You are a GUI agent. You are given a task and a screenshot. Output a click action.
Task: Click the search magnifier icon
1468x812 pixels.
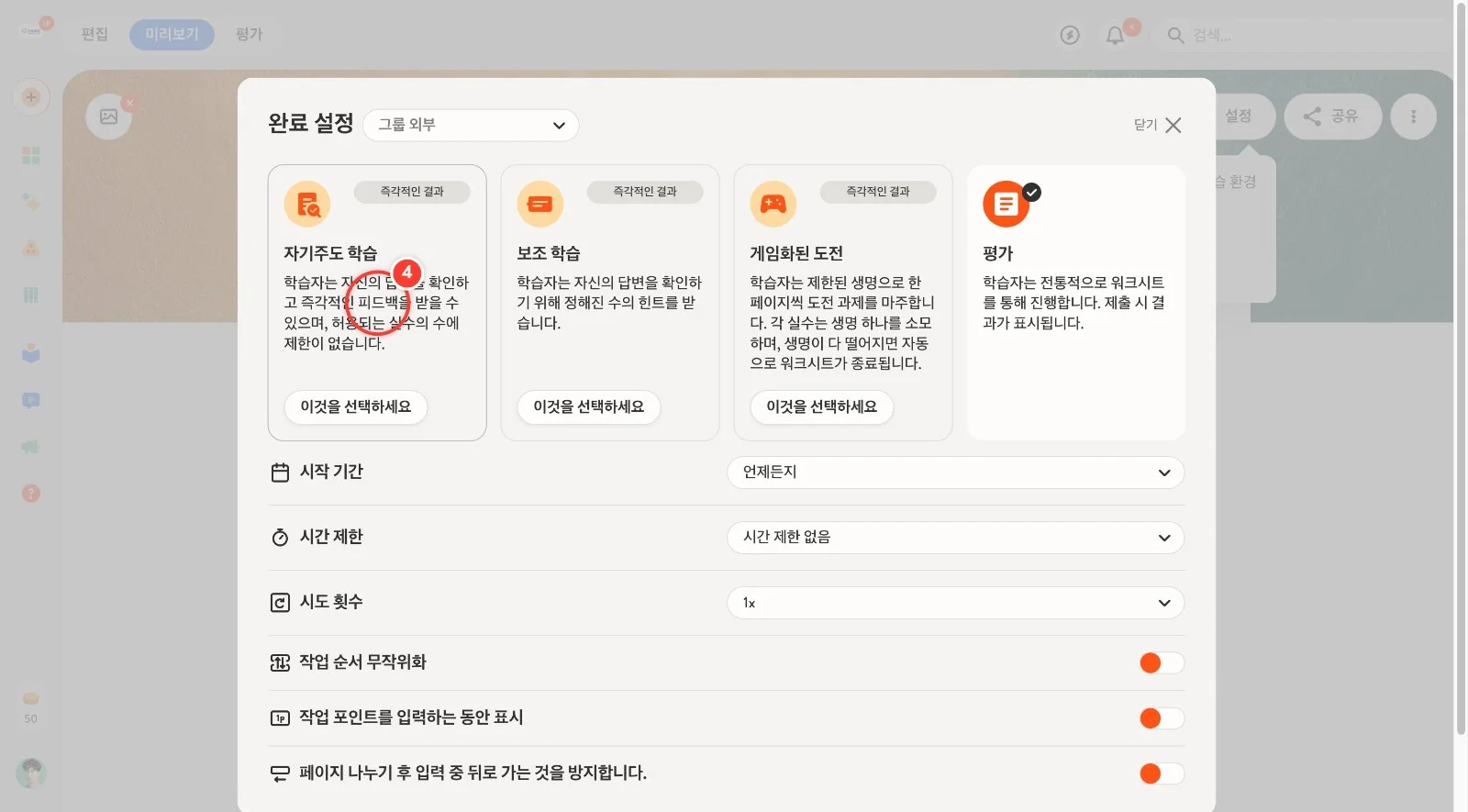(1175, 36)
